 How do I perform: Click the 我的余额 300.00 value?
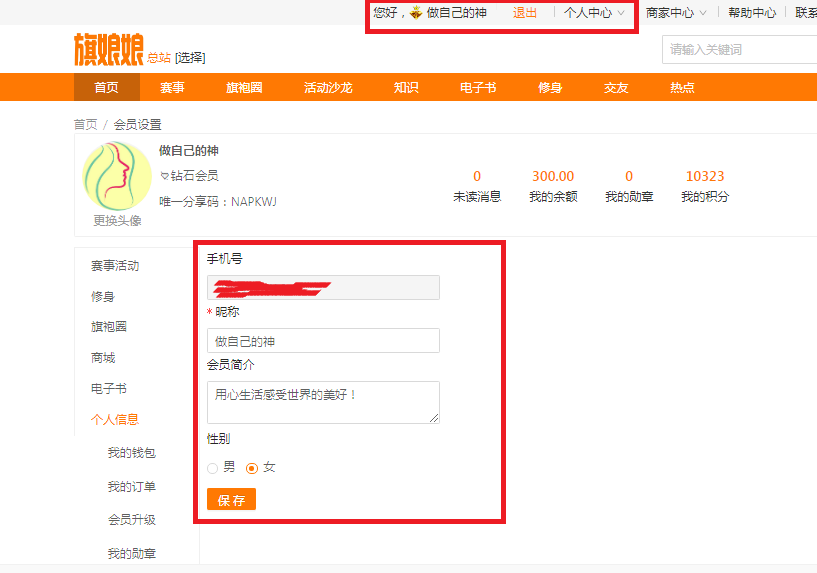coord(553,176)
